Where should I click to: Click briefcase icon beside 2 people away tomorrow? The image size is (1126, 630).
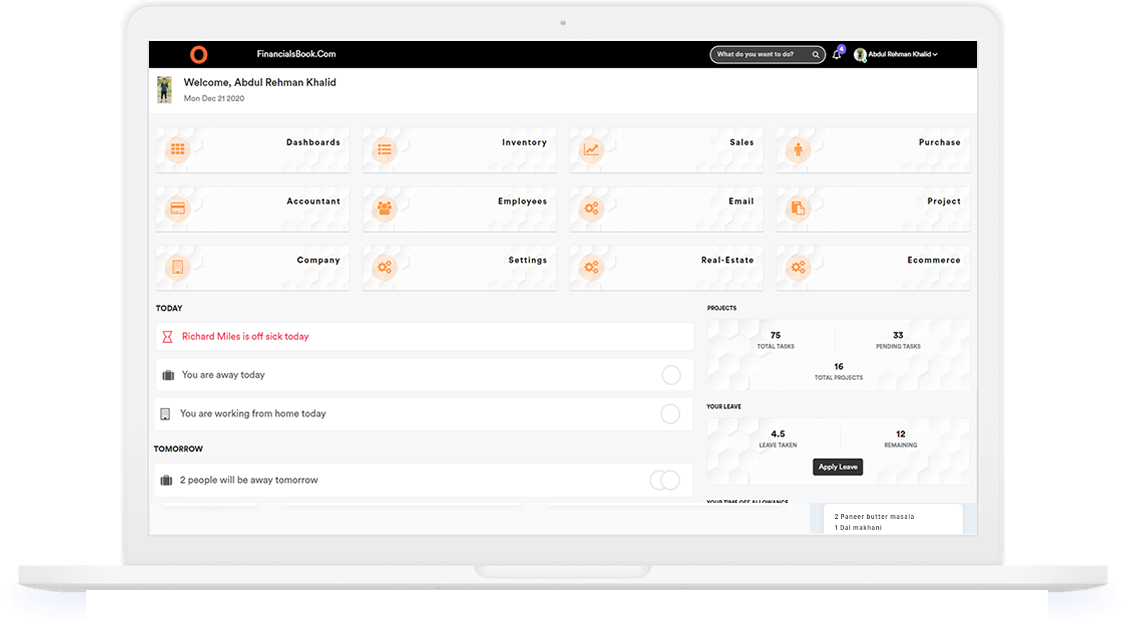(x=166, y=480)
